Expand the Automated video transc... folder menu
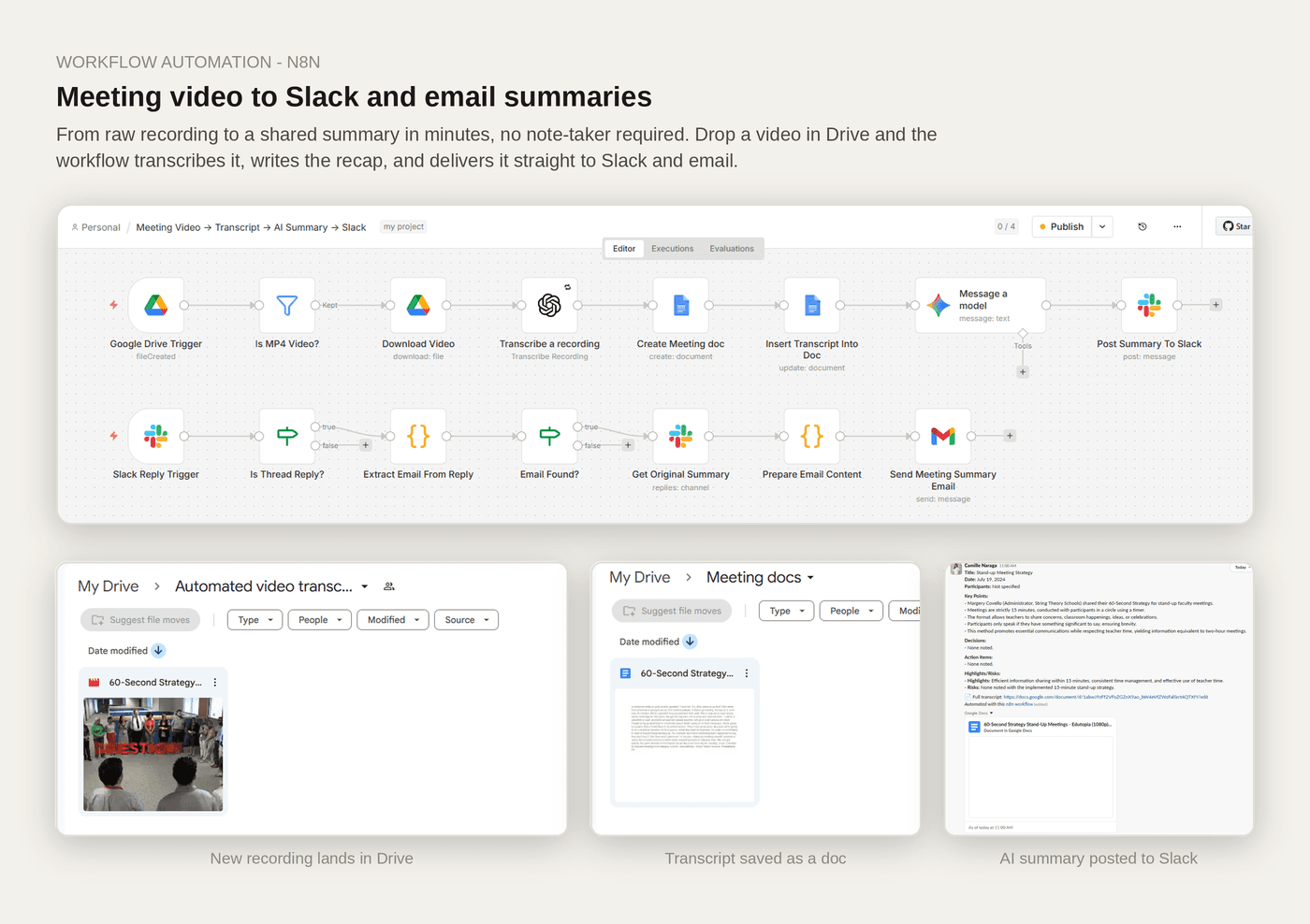The width and height of the screenshot is (1310, 924). pos(364,586)
